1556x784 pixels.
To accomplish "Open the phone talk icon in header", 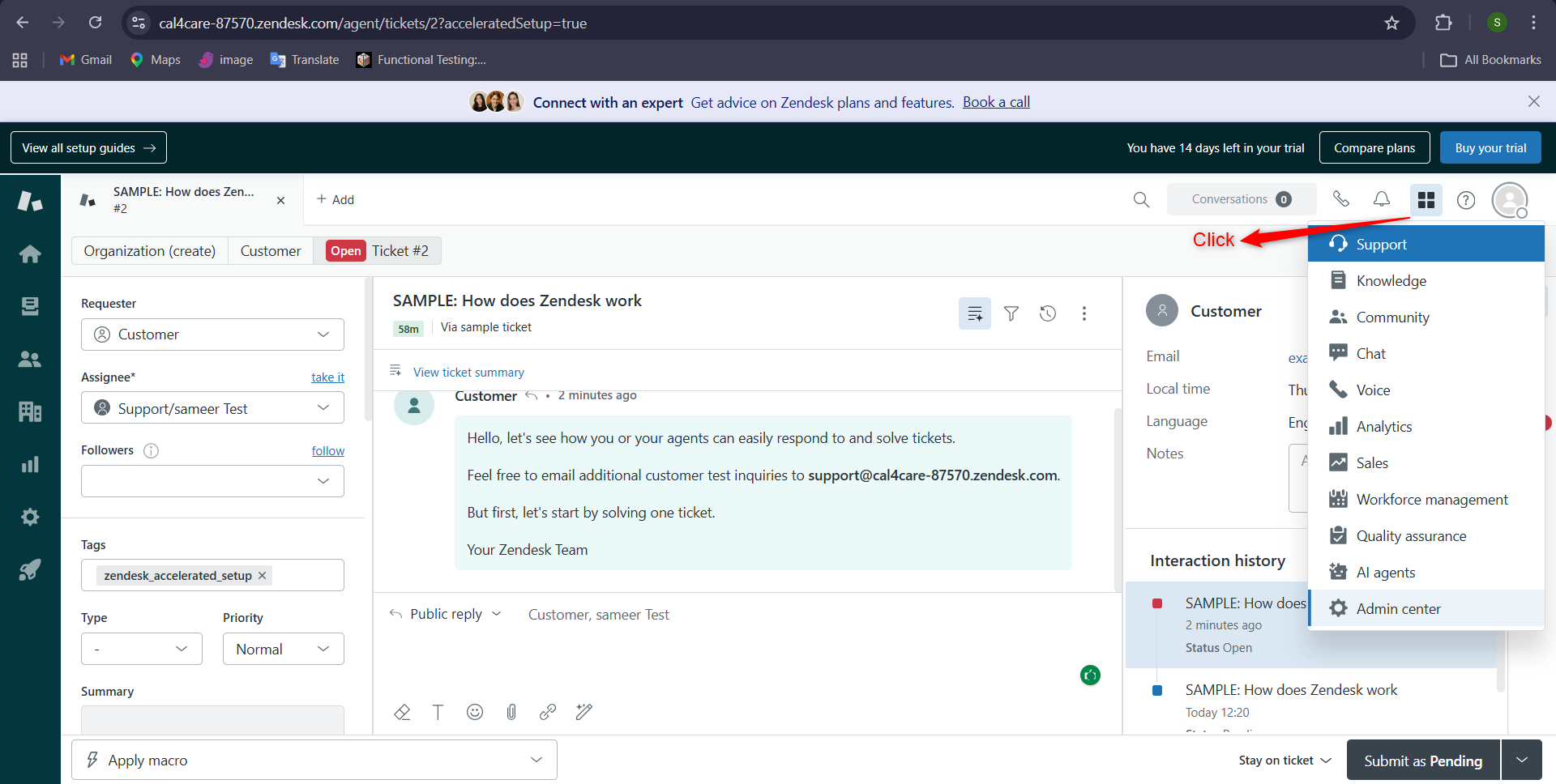I will click(x=1341, y=199).
